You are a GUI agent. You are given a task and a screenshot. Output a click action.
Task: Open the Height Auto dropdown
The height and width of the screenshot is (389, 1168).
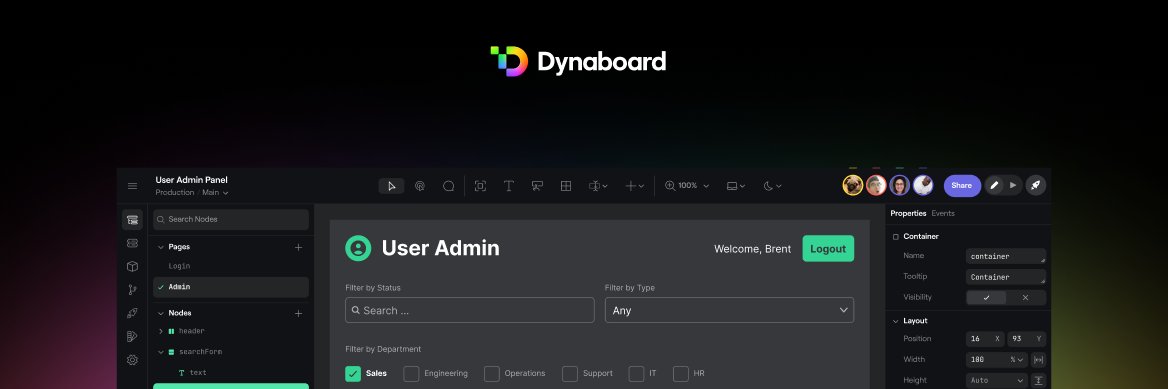997,380
